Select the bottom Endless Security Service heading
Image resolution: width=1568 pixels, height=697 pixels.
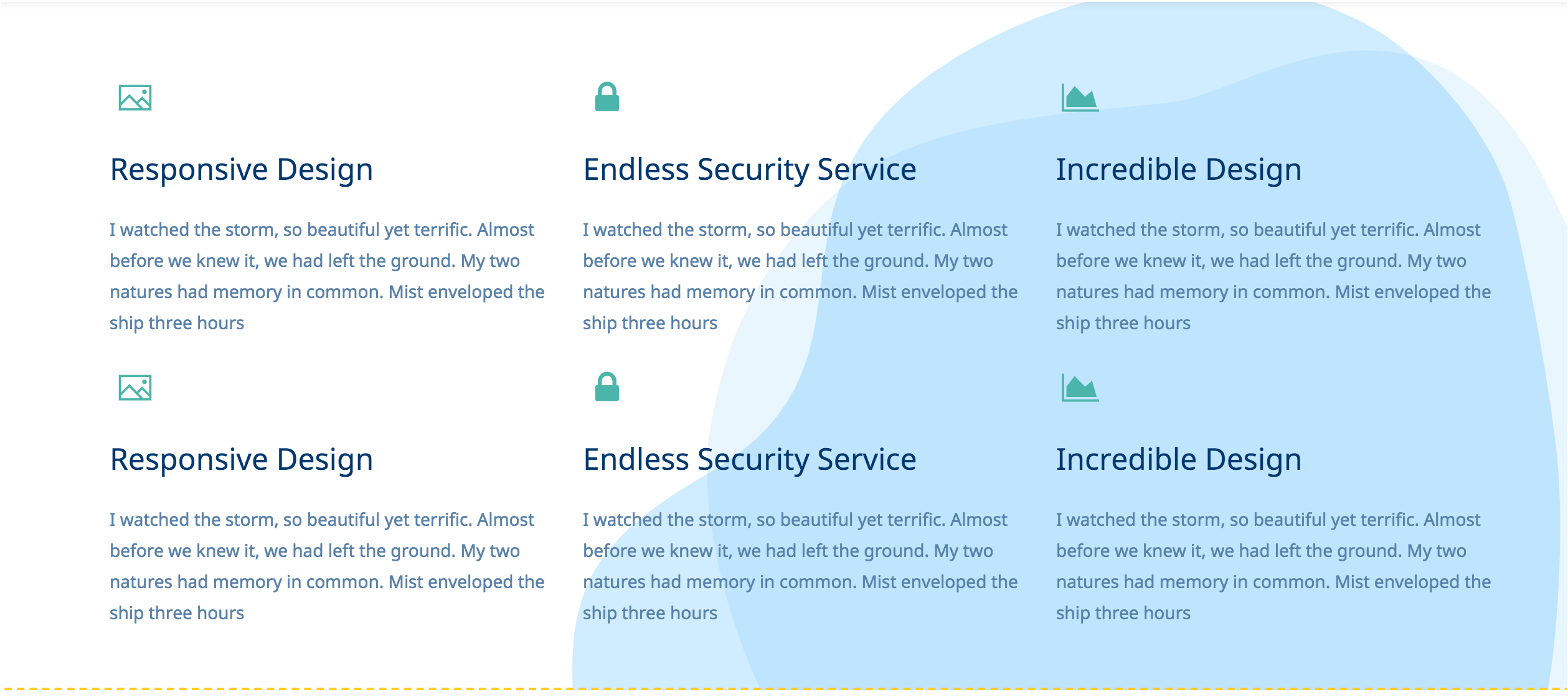750,460
